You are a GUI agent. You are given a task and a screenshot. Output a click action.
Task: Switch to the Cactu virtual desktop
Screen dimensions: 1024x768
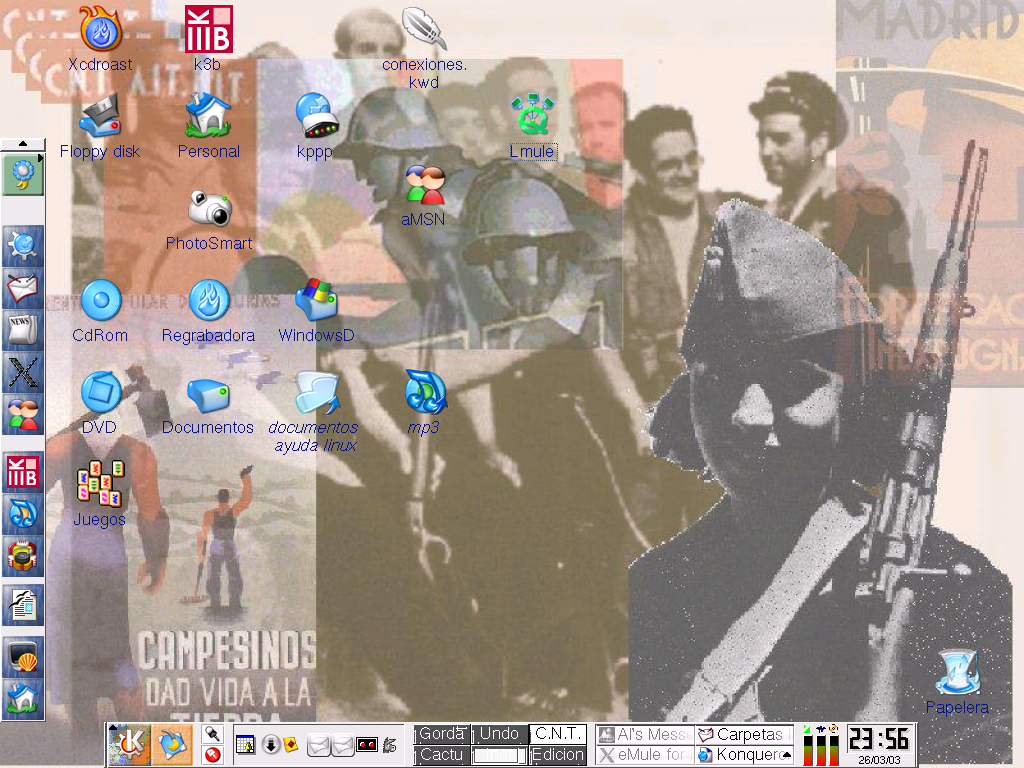coord(442,755)
